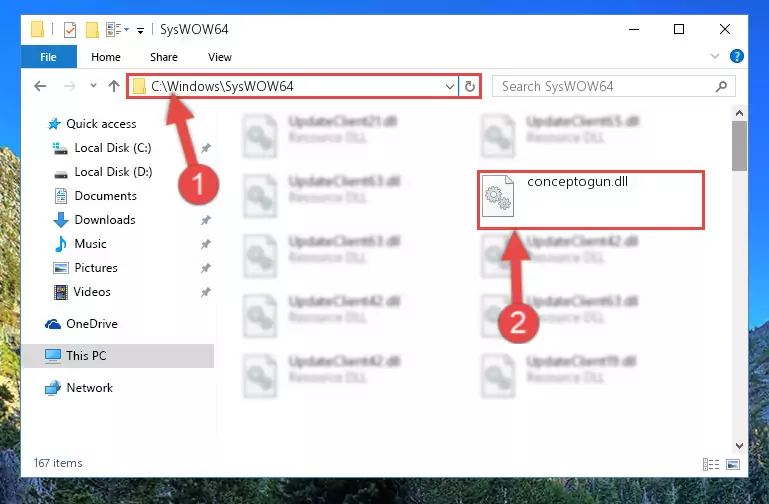Select OneDrive in navigation pane

pos(92,324)
